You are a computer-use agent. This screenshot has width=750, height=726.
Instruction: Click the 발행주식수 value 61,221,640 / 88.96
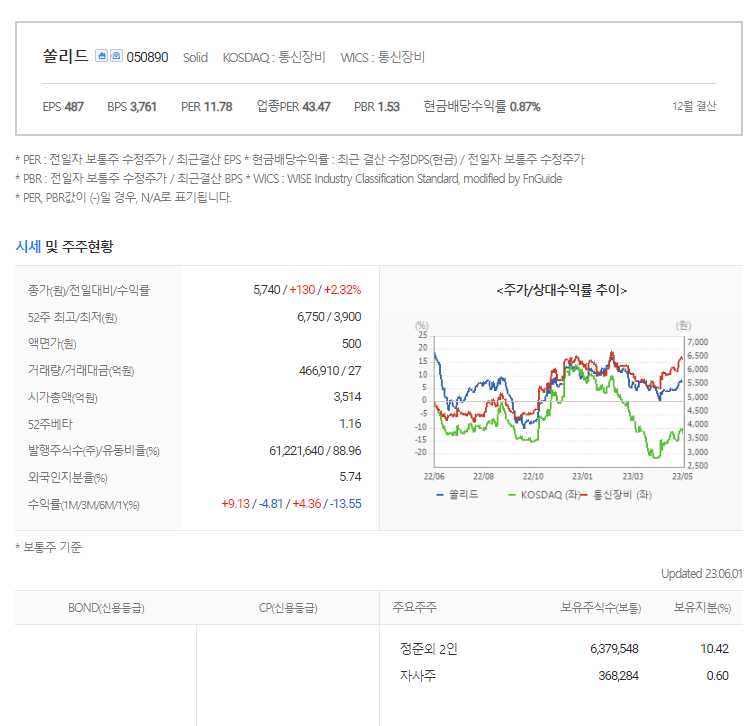[315, 451]
